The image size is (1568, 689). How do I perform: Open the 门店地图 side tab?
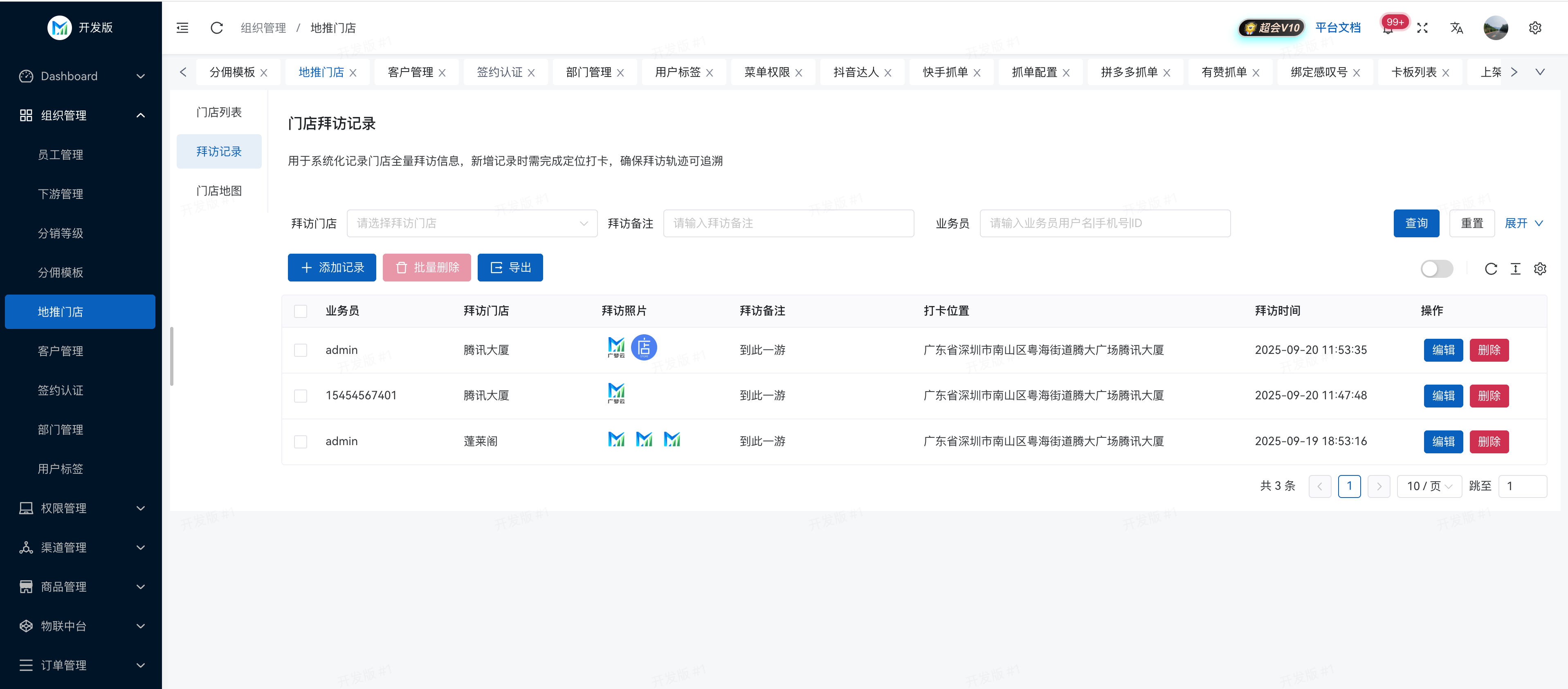(x=218, y=191)
